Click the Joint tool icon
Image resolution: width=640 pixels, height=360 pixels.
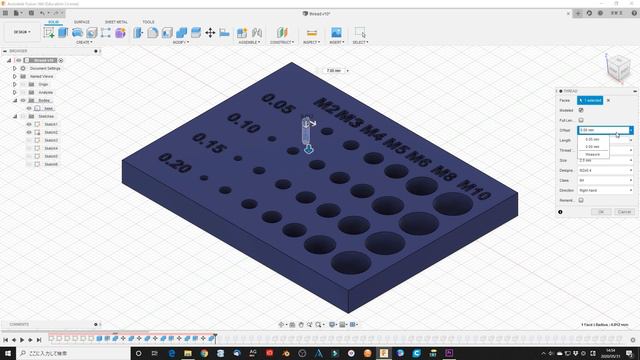(257, 33)
